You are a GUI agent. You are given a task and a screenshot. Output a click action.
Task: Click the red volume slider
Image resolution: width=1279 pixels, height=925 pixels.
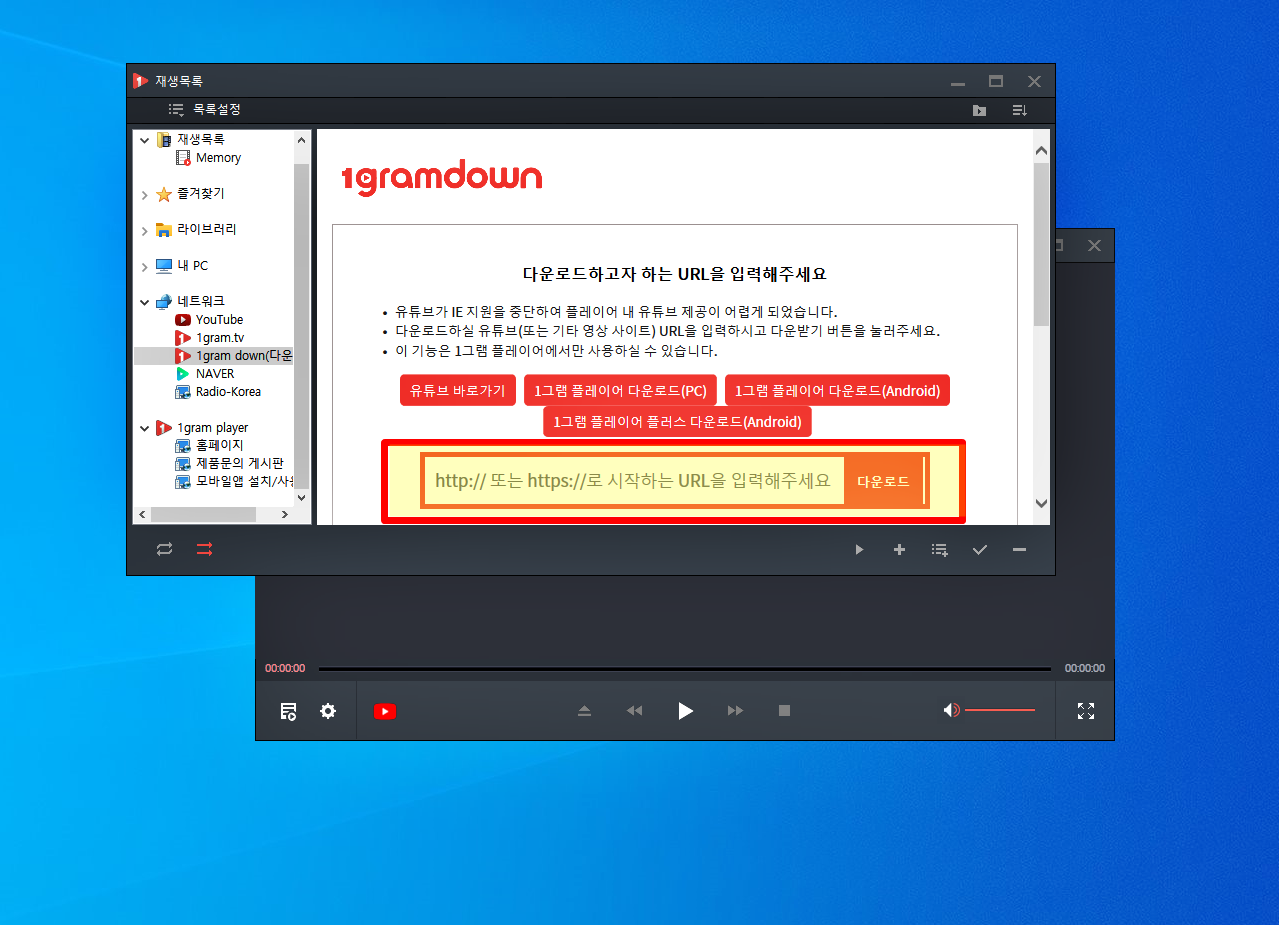[x=1000, y=710]
